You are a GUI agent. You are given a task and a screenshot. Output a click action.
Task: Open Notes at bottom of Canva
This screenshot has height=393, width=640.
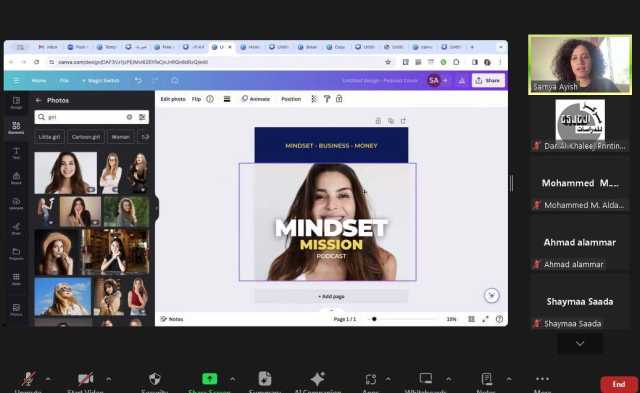tap(172, 319)
